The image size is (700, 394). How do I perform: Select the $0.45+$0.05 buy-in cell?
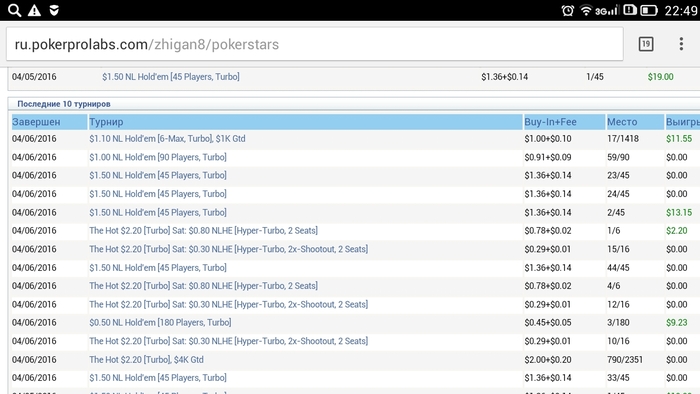(x=548, y=323)
